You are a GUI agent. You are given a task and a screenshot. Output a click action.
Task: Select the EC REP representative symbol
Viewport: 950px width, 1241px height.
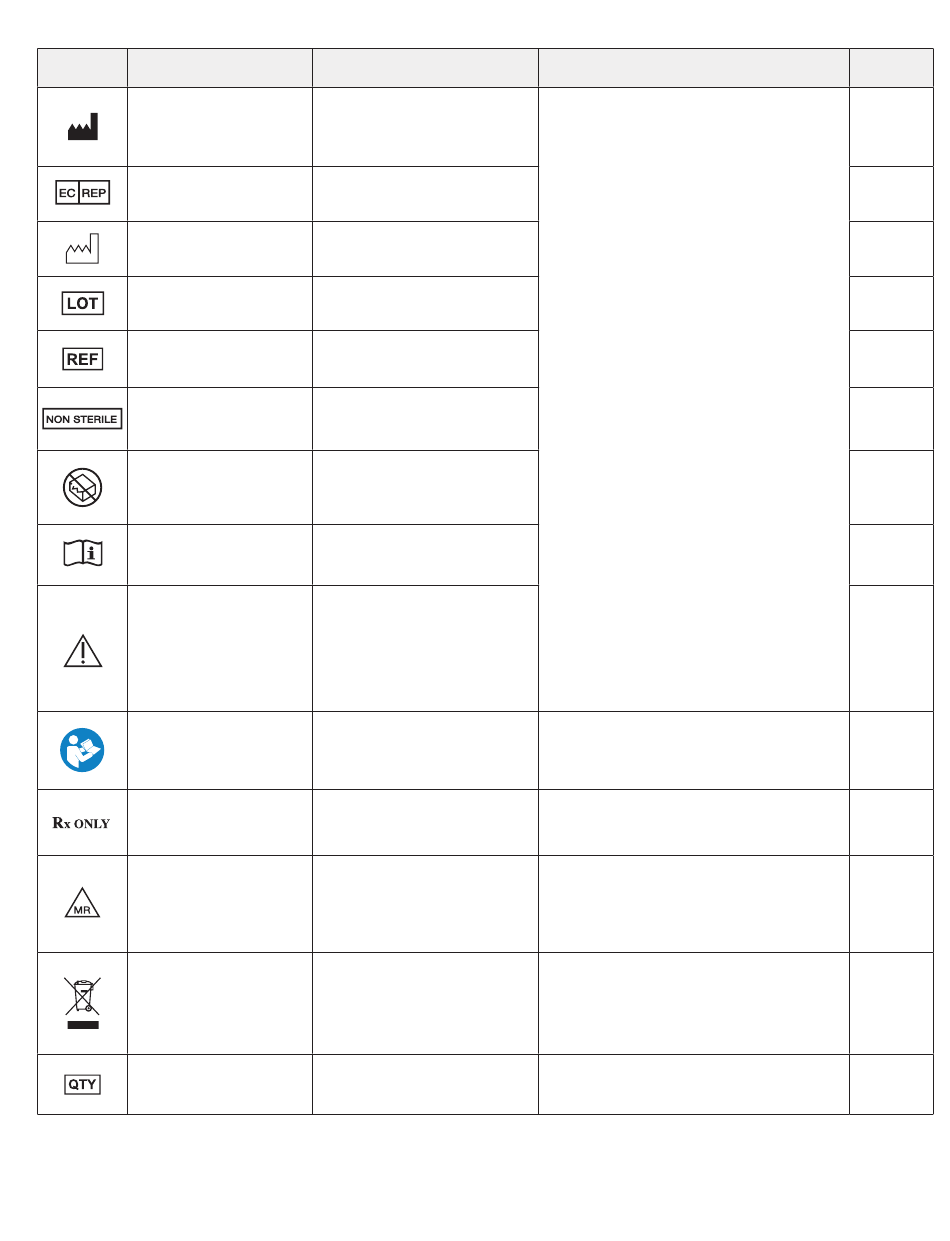82,193
